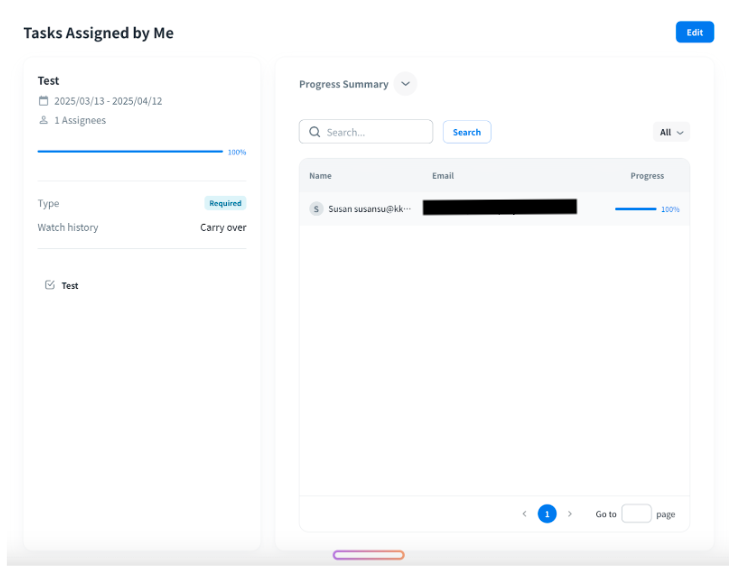The width and height of the screenshot is (737, 576).
Task: Click the checklist icon beside the Test item
Action: pos(50,285)
